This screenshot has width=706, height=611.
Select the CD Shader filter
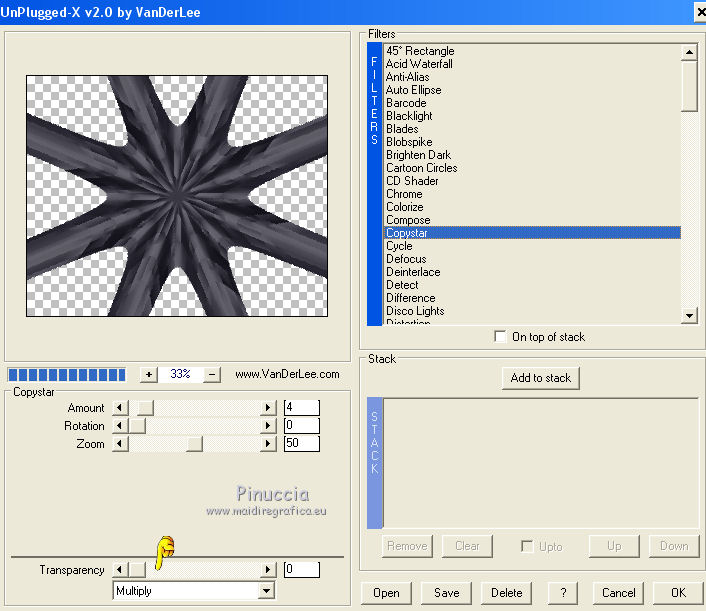[x=532, y=181]
